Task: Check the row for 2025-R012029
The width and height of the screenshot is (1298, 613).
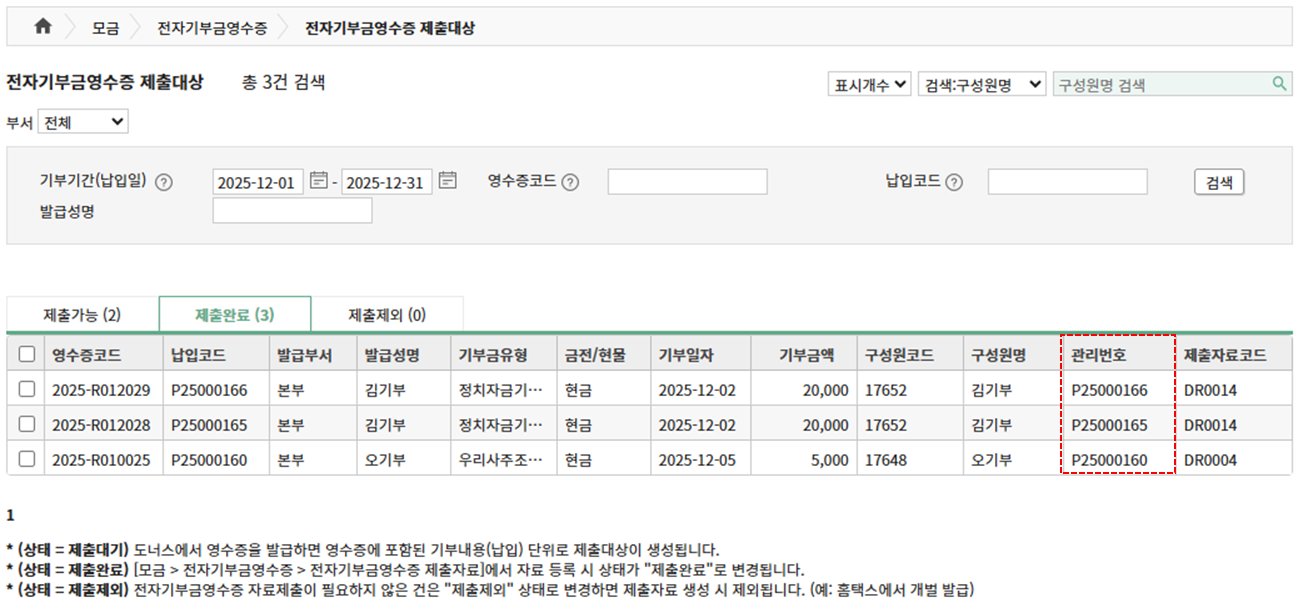Action: (26, 389)
